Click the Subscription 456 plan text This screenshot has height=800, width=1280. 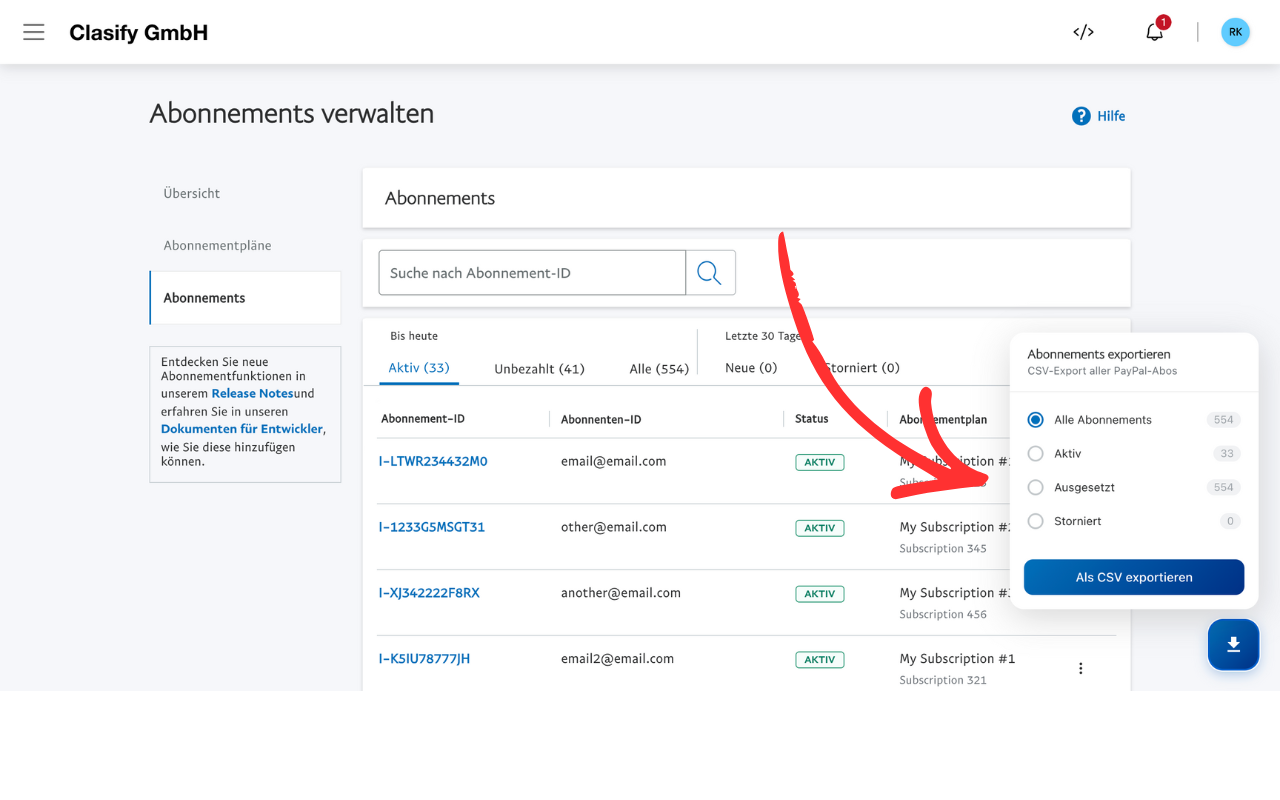[x=943, y=614]
